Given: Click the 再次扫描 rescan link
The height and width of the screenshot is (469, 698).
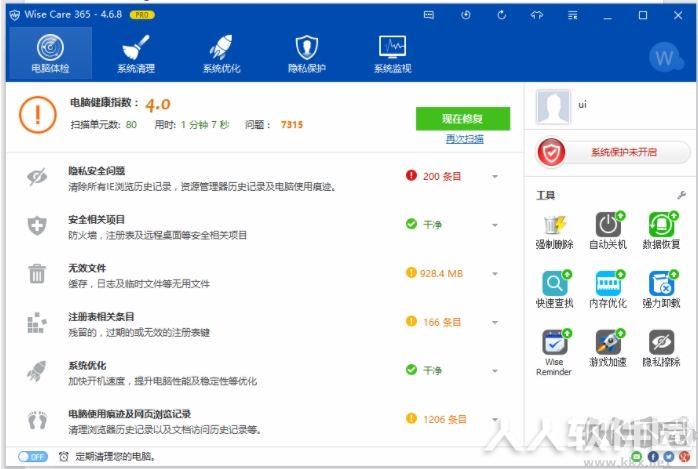Looking at the screenshot, I should pyautogui.click(x=464, y=139).
